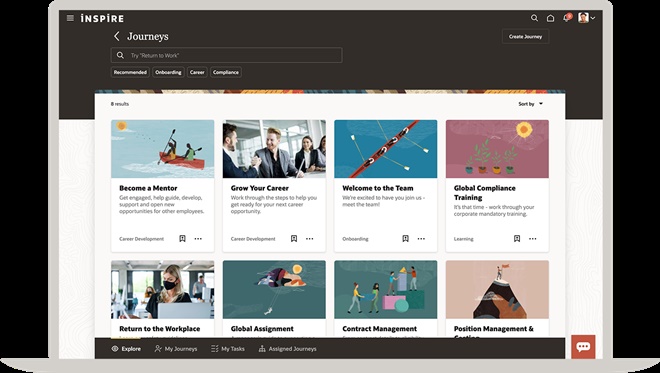Open ellipsis menu on Global Compliance Training
The height and width of the screenshot is (373, 660).
(532, 239)
